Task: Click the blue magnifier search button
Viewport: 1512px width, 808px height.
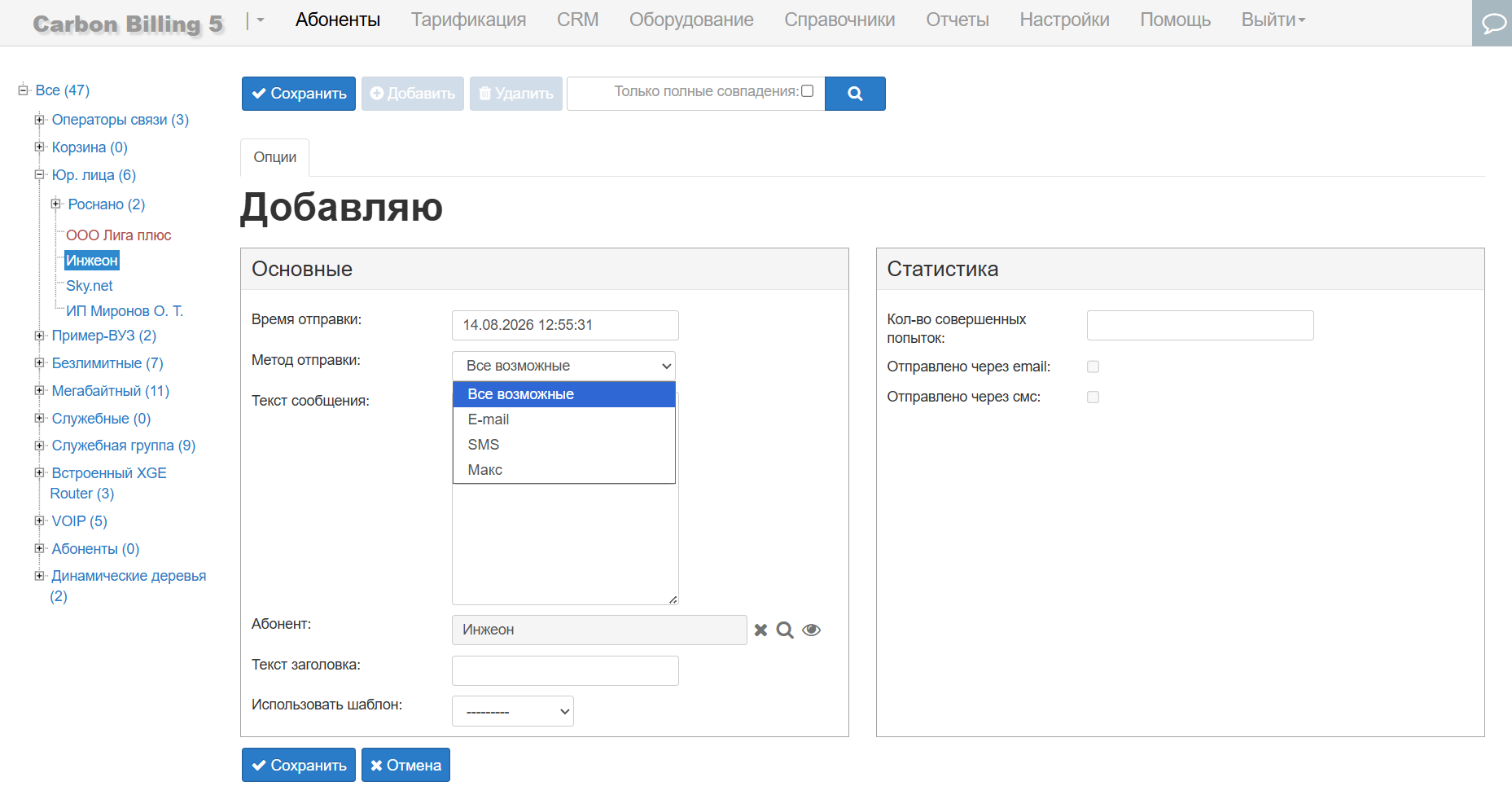Action: (x=855, y=94)
